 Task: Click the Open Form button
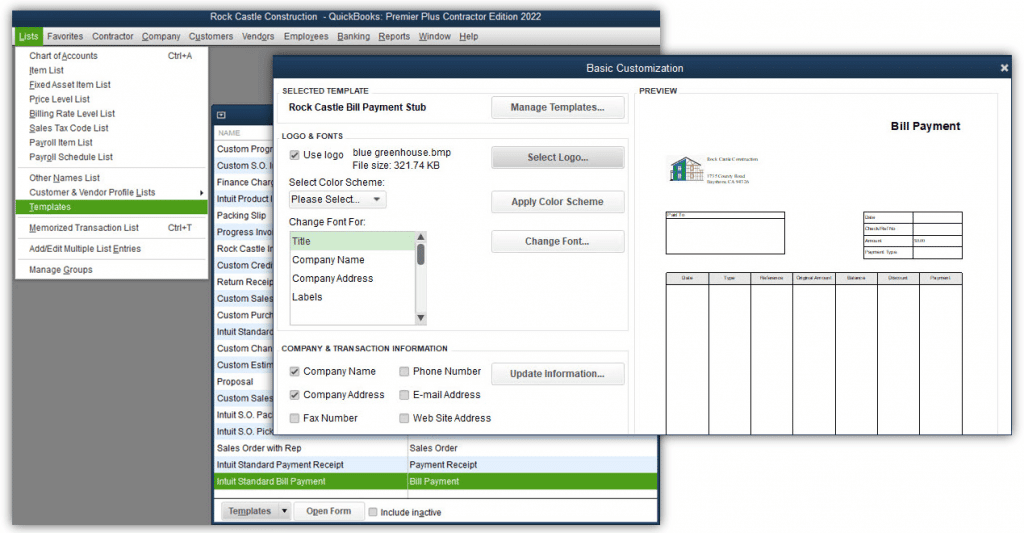point(328,511)
